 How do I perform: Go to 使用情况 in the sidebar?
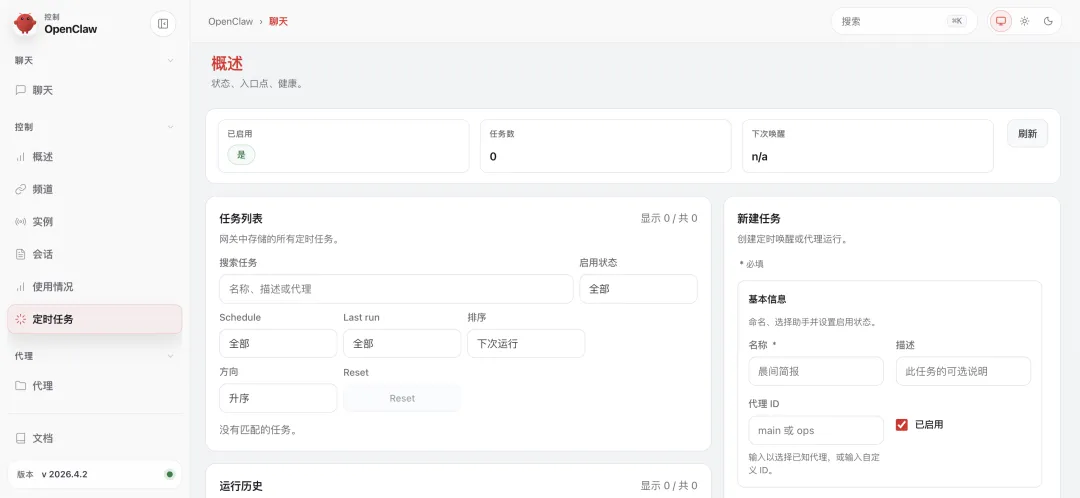95,287
